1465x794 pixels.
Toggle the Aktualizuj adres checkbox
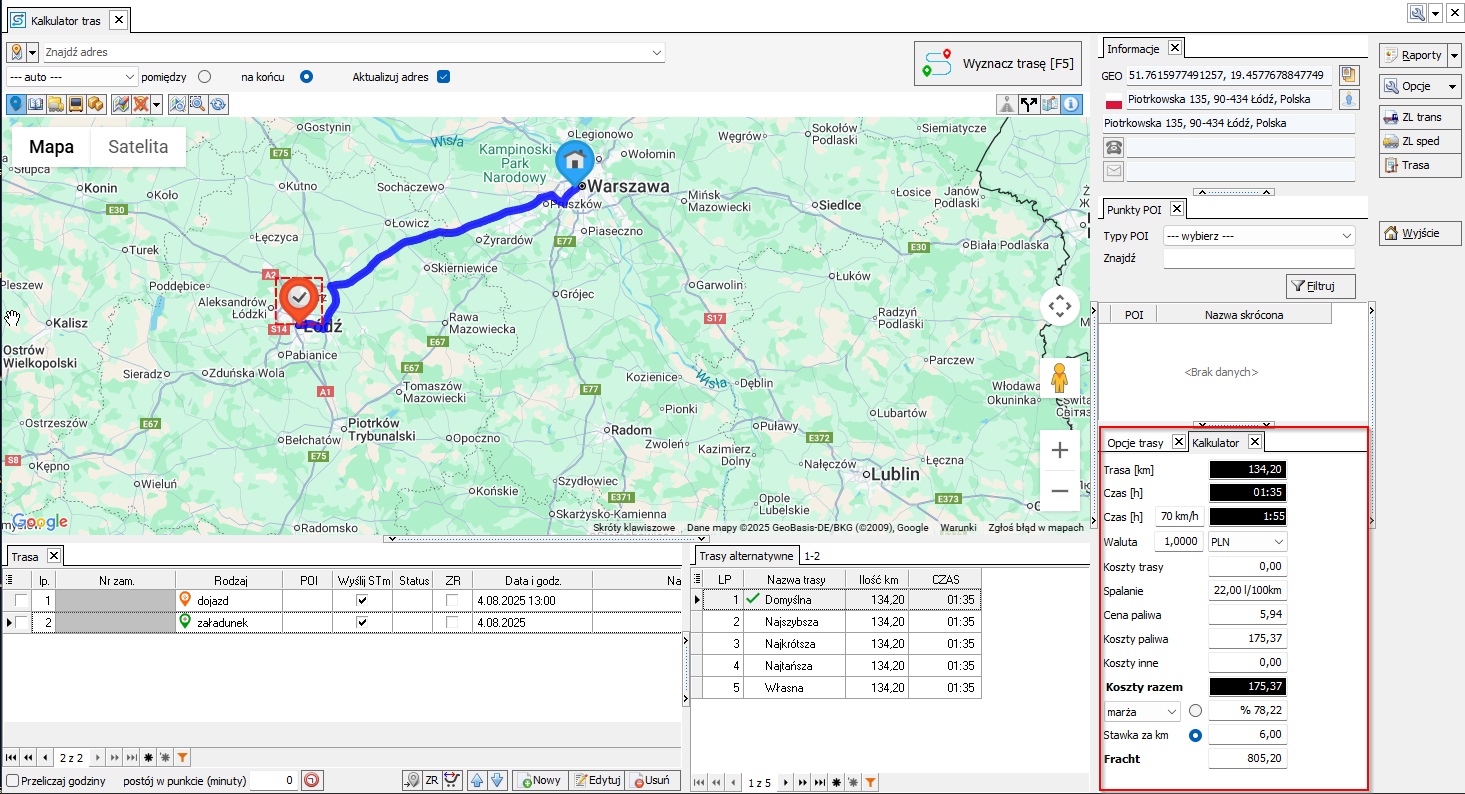[x=443, y=76]
